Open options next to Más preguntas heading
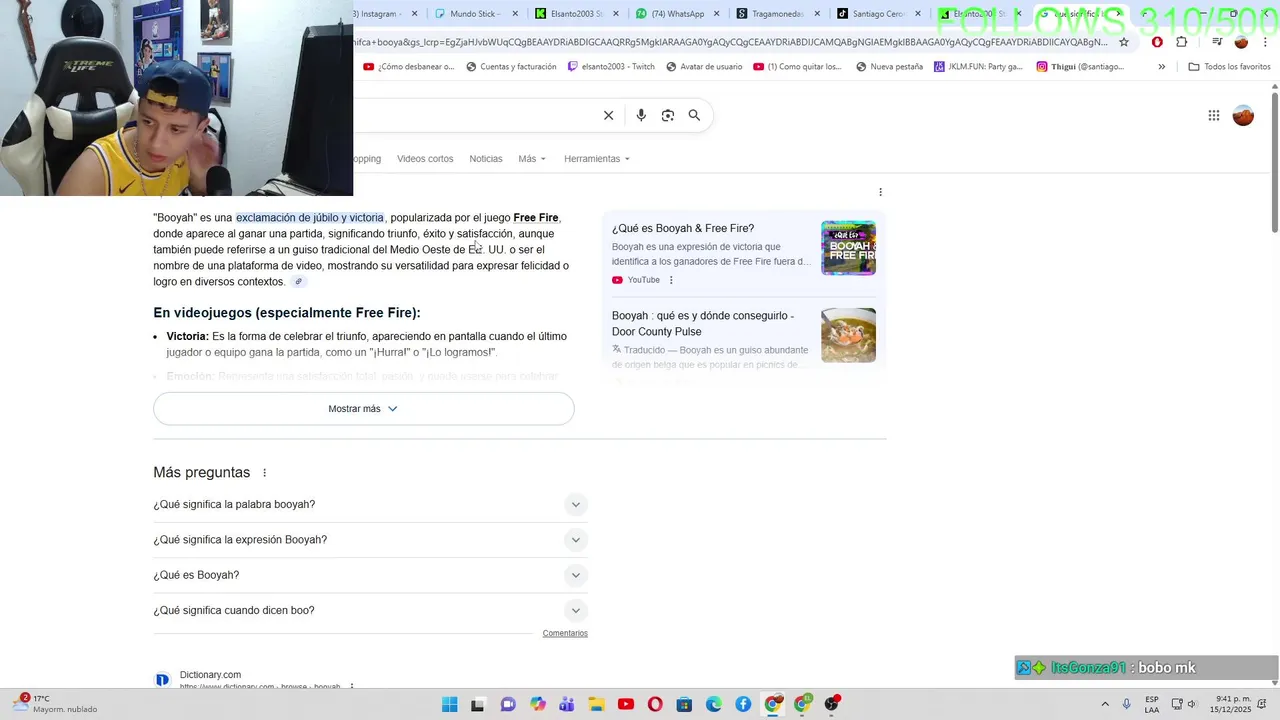1280x720 pixels. 265,473
